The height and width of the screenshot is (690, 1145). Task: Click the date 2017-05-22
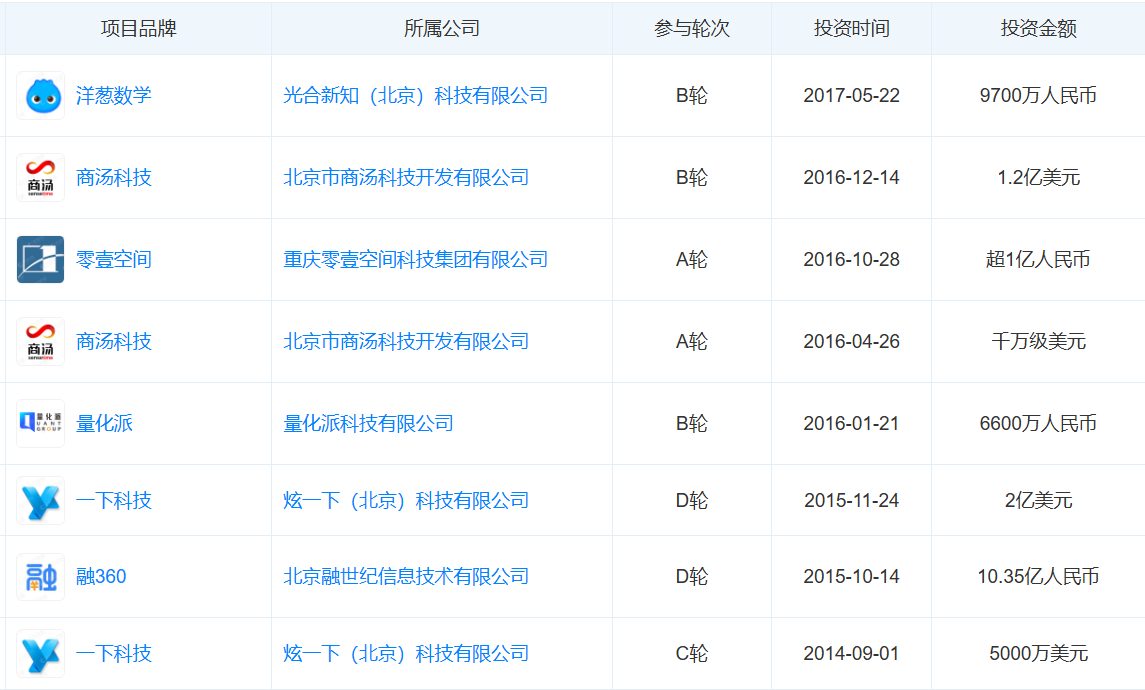coord(851,96)
